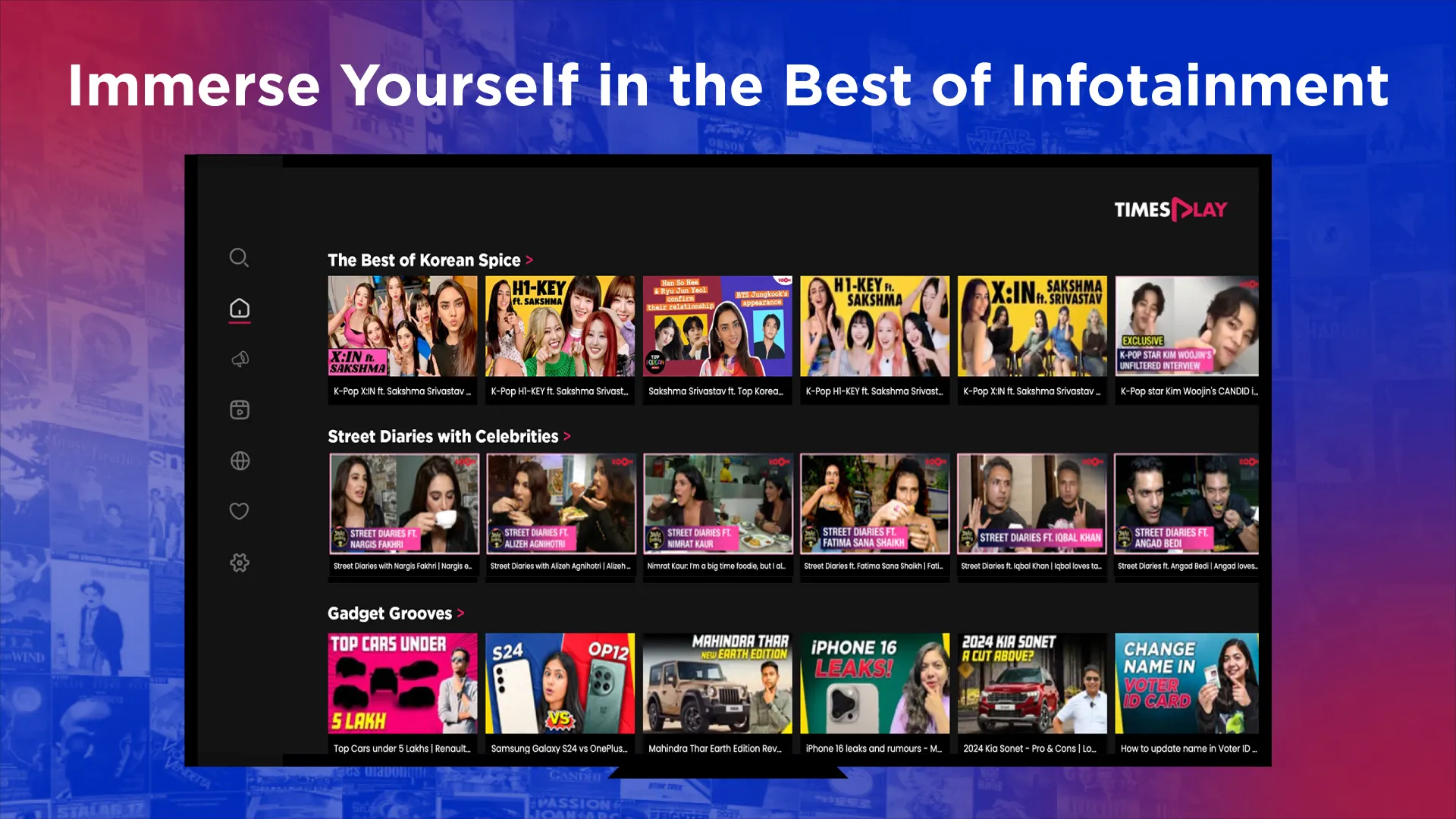Open the settings gear icon
Viewport: 1456px width, 819px height.
pos(240,562)
